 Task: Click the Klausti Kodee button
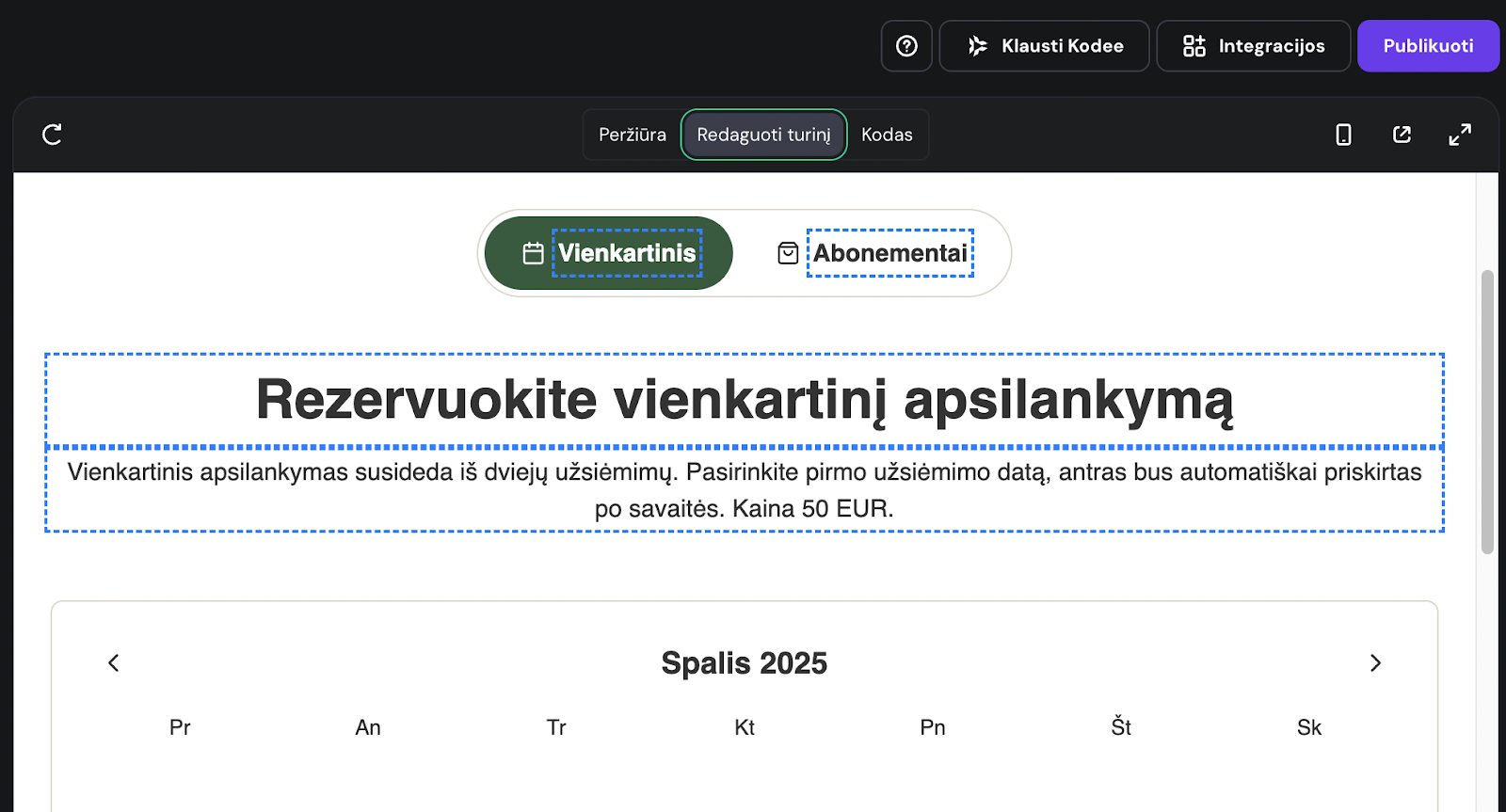(x=1044, y=46)
